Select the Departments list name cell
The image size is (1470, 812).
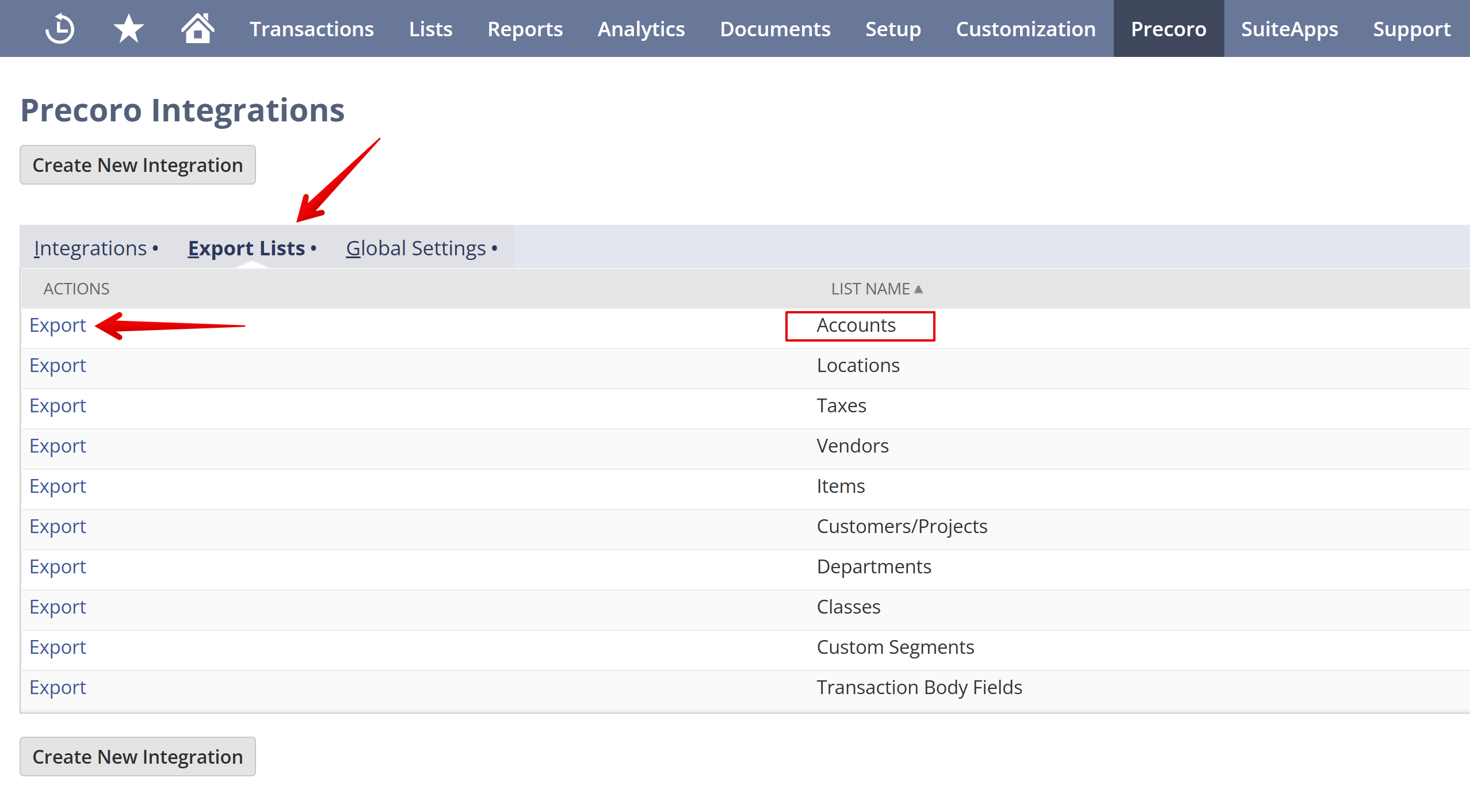[874, 567]
